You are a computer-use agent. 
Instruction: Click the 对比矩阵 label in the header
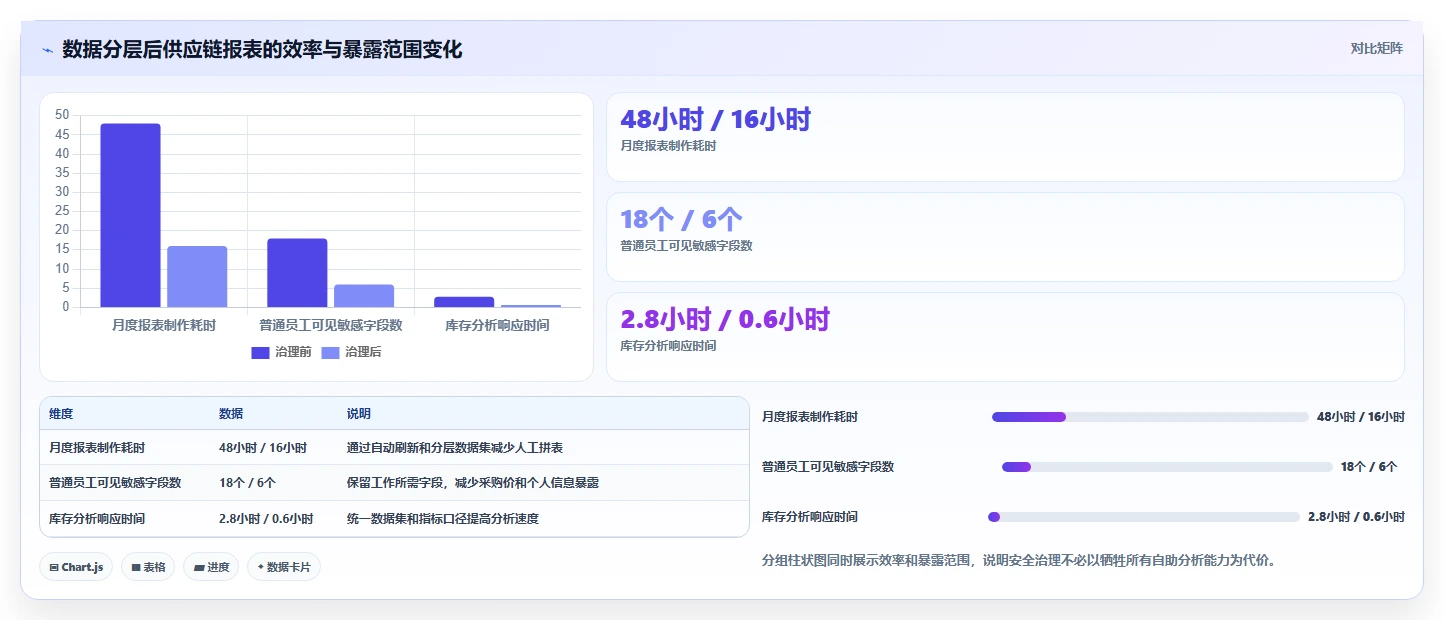[x=1376, y=48]
